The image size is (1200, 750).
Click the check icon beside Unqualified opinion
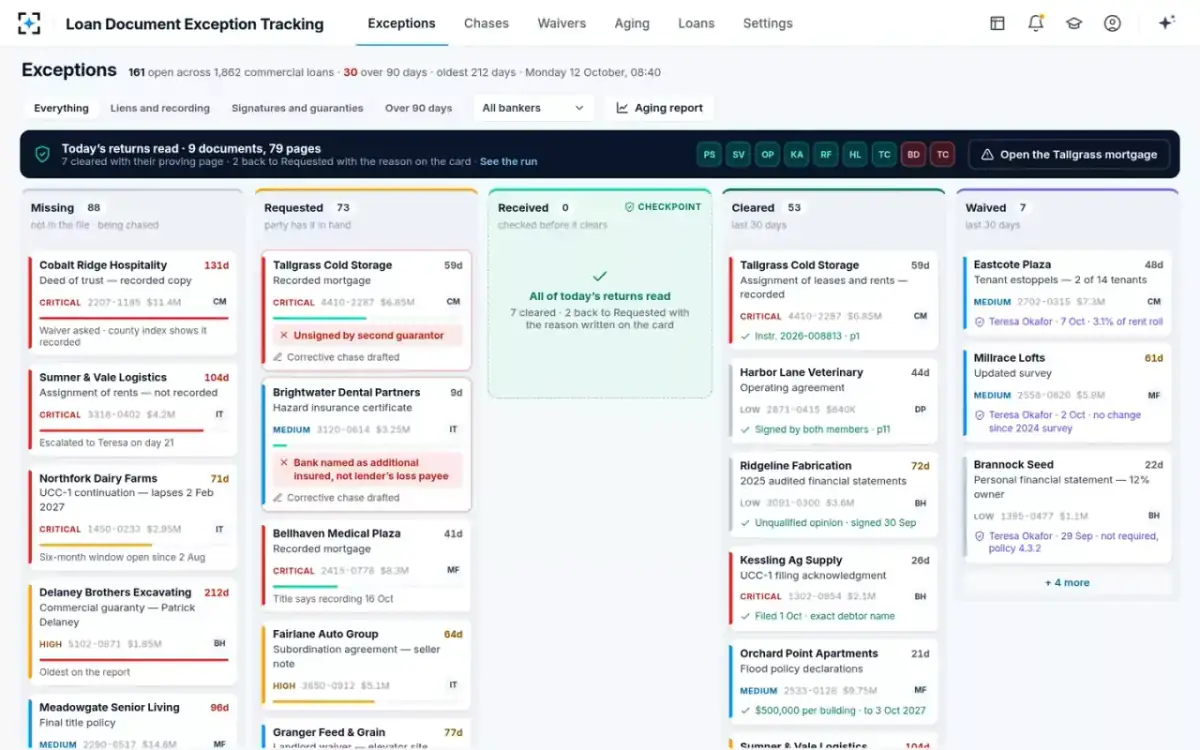745,523
